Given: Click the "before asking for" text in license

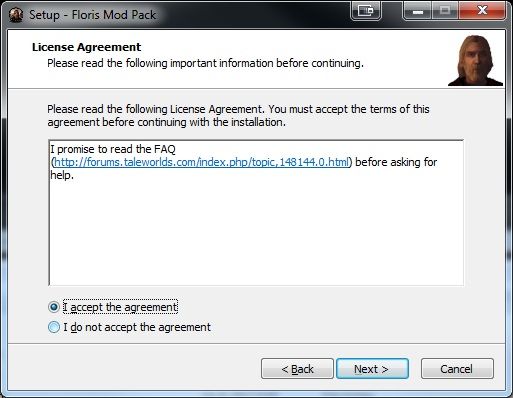Looking at the screenshot, I should (x=396, y=162).
